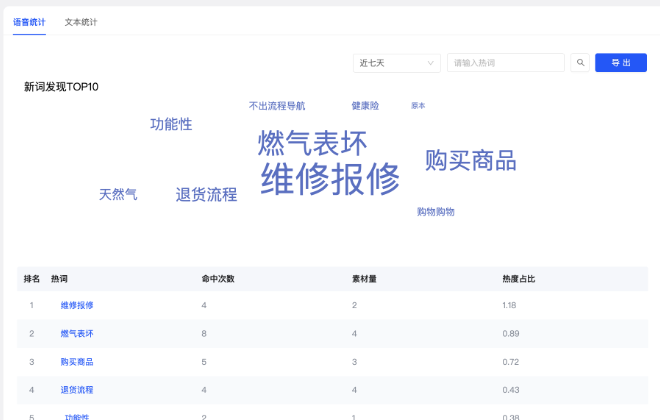Click the 热度占比 column header
660x420 pixels.
[x=518, y=278]
